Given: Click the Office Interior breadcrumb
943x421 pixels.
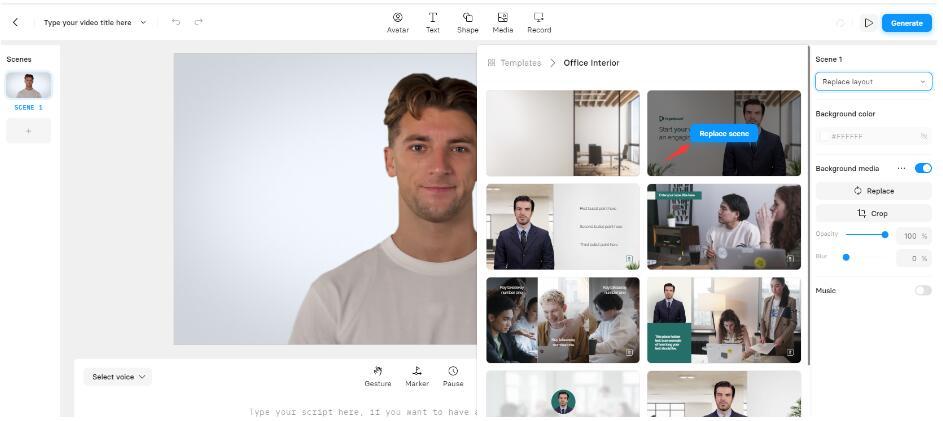Looking at the screenshot, I should pyautogui.click(x=591, y=63).
